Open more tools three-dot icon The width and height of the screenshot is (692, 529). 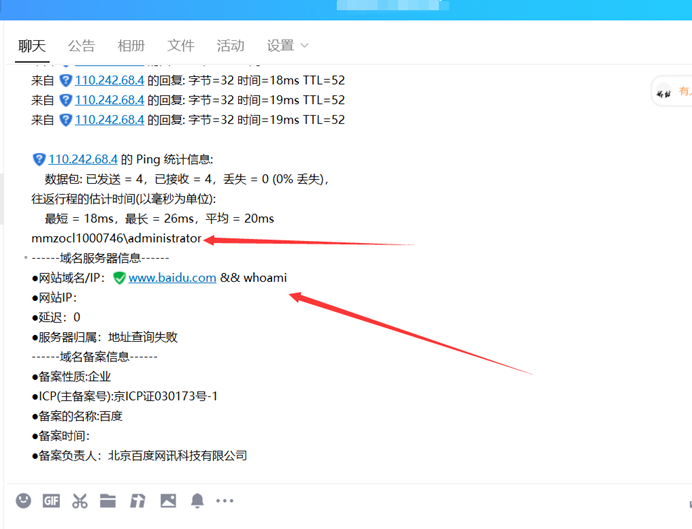point(225,500)
